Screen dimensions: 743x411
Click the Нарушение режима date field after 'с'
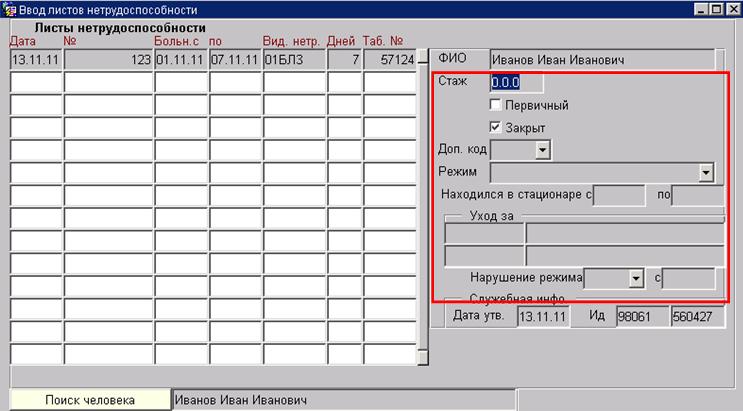click(x=688, y=279)
